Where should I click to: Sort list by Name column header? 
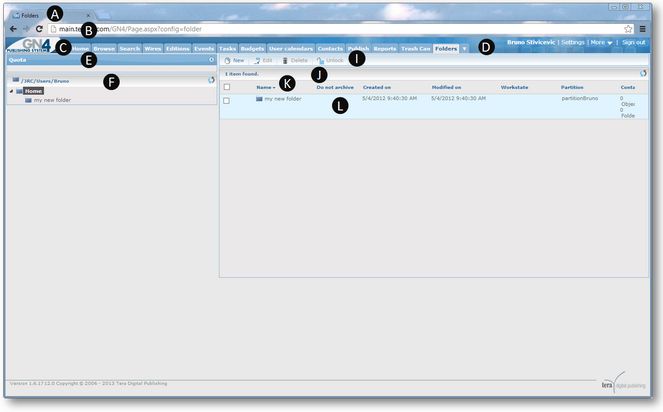pos(265,88)
